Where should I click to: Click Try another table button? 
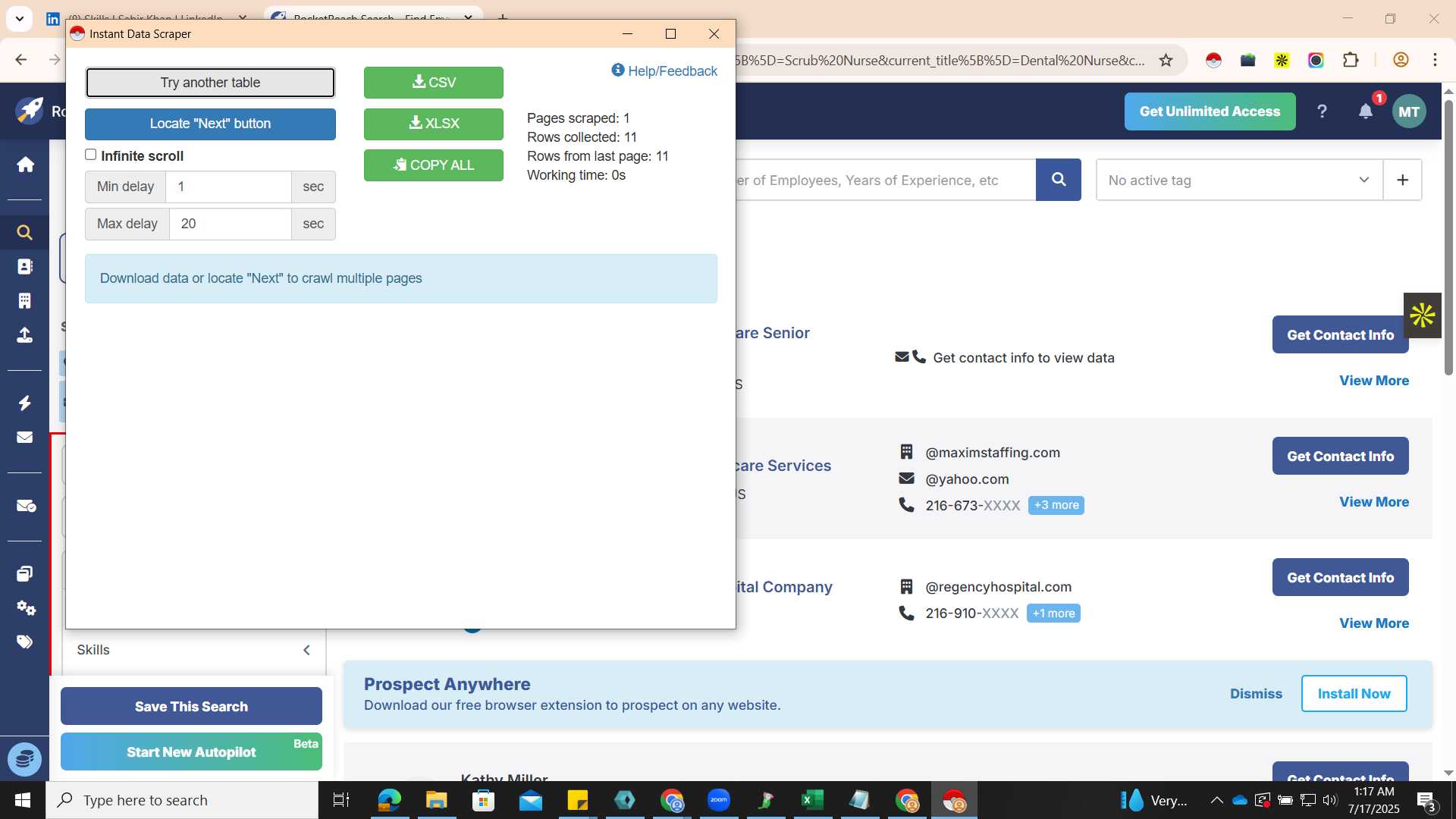pyautogui.click(x=210, y=83)
